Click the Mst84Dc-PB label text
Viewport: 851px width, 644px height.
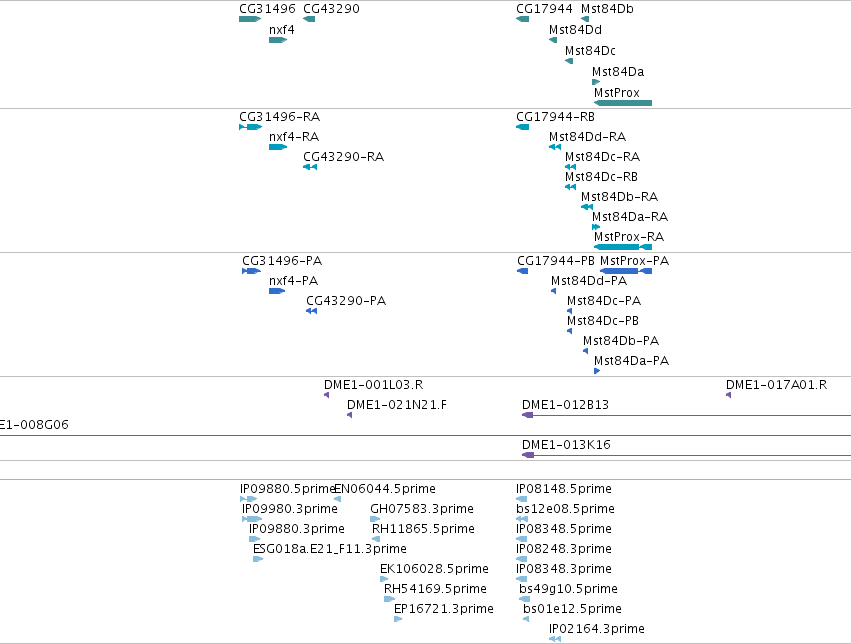(x=602, y=321)
